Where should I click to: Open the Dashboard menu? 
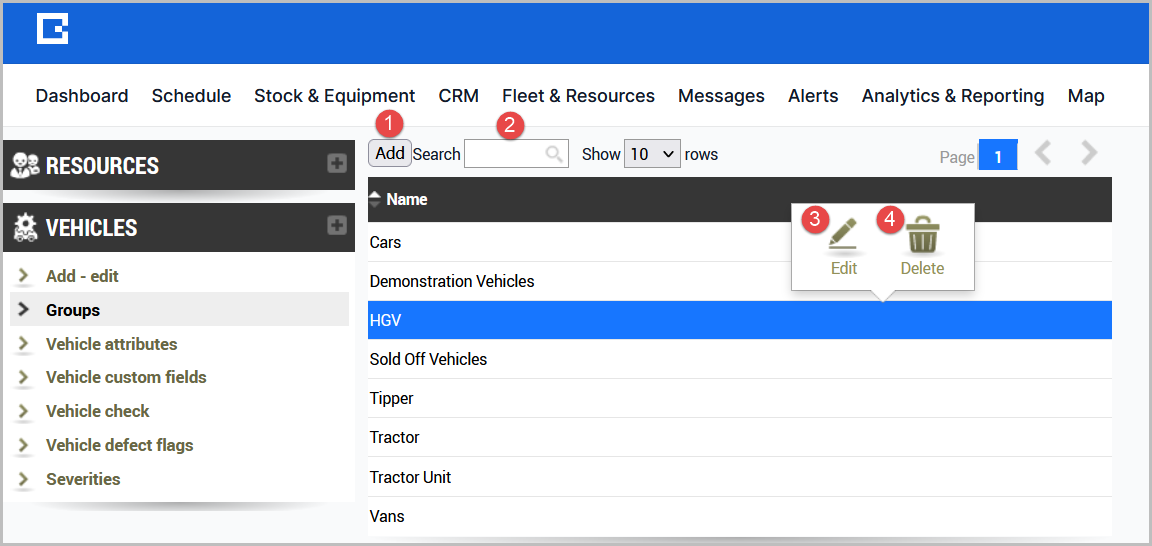pyautogui.click(x=82, y=96)
